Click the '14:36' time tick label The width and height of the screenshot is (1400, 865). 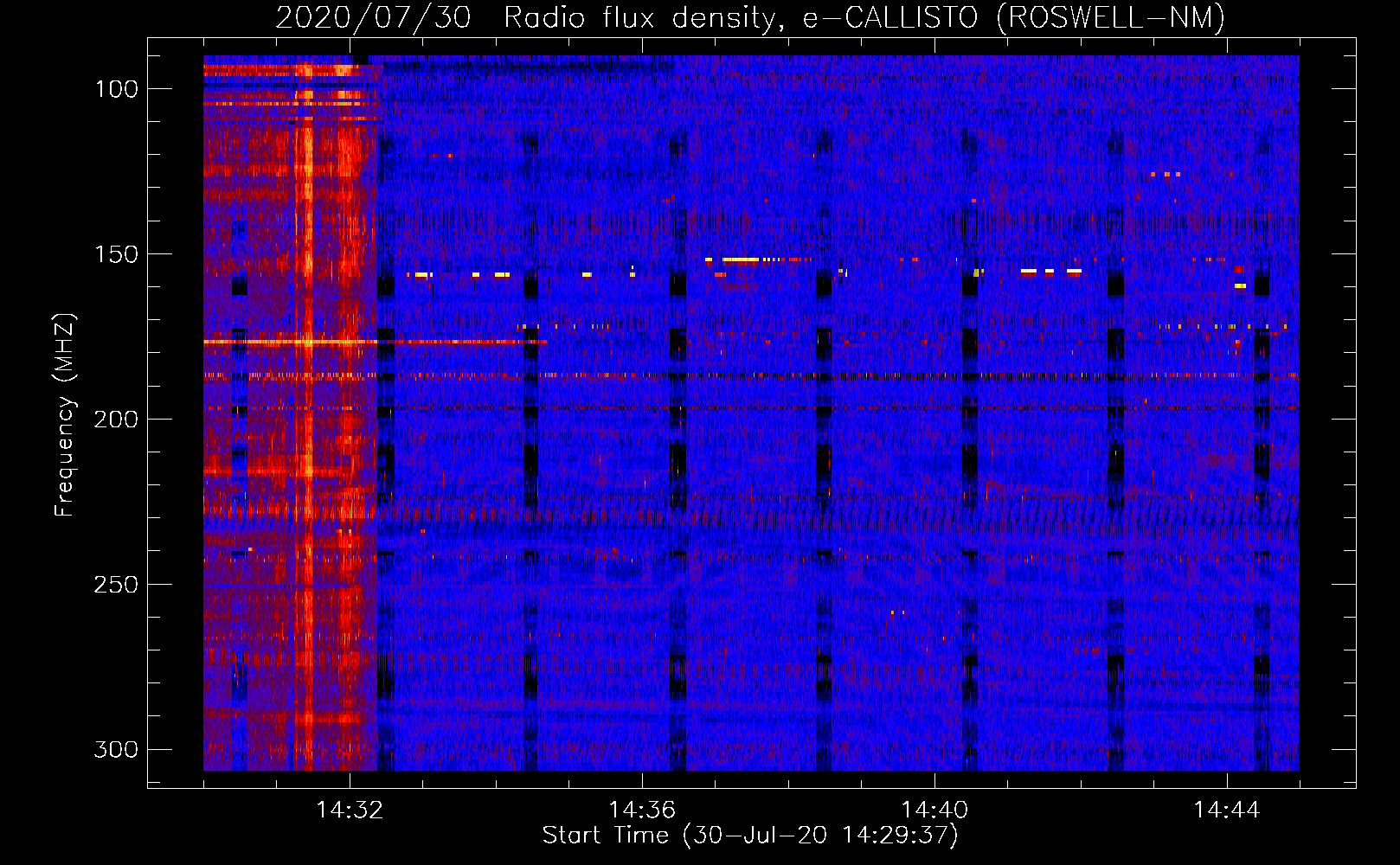click(x=642, y=811)
